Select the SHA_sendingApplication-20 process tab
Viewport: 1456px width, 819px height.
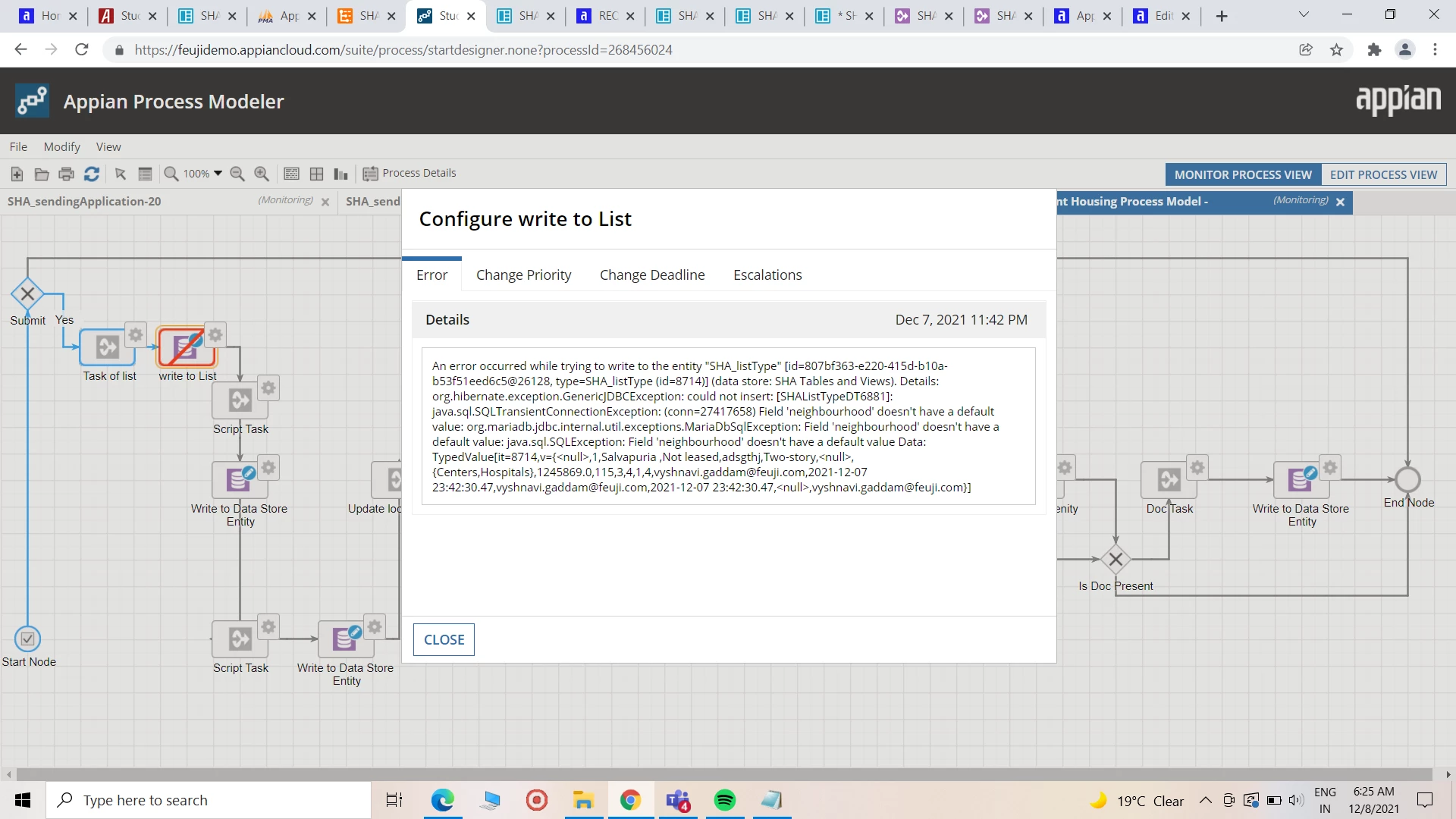(x=84, y=201)
